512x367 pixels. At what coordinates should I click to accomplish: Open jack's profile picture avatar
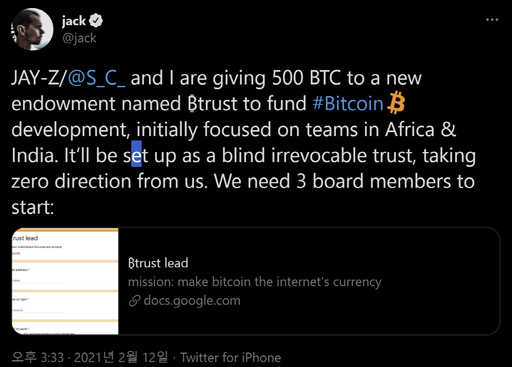pos(32,29)
